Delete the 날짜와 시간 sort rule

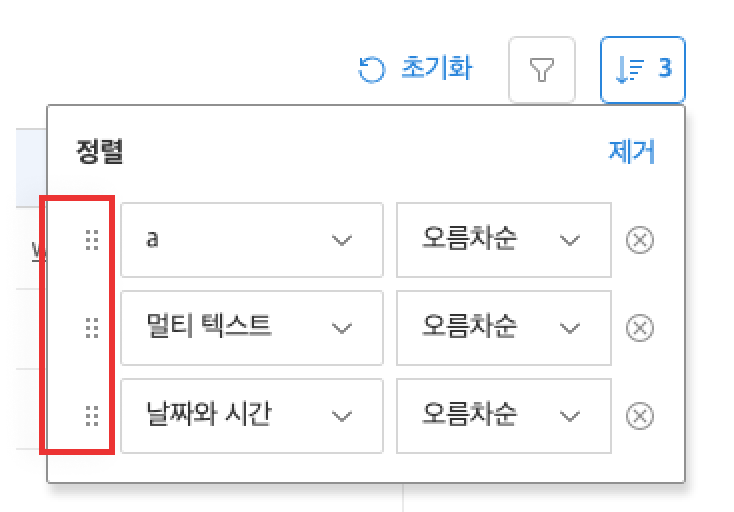point(639,415)
